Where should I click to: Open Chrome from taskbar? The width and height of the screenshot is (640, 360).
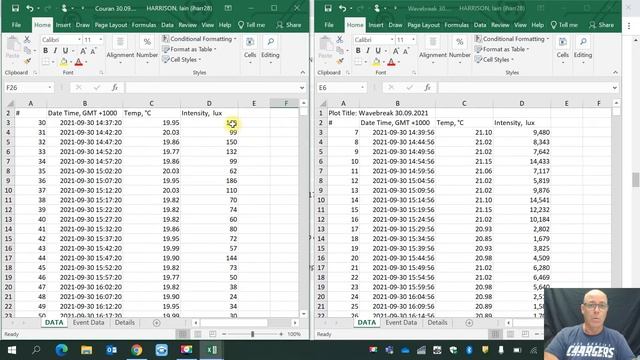137,350
